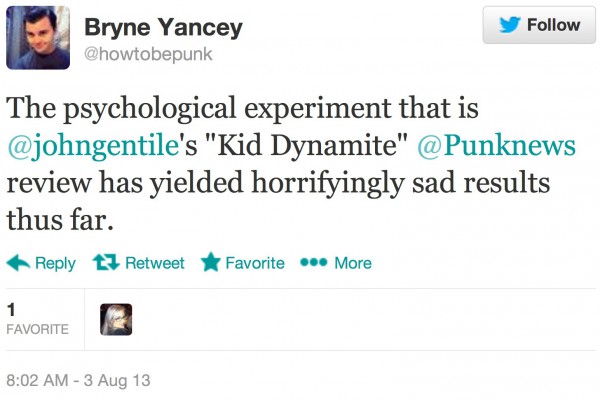Click the Favorite star icon
This screenshot has width=600, height=400.
click(210, 263)
